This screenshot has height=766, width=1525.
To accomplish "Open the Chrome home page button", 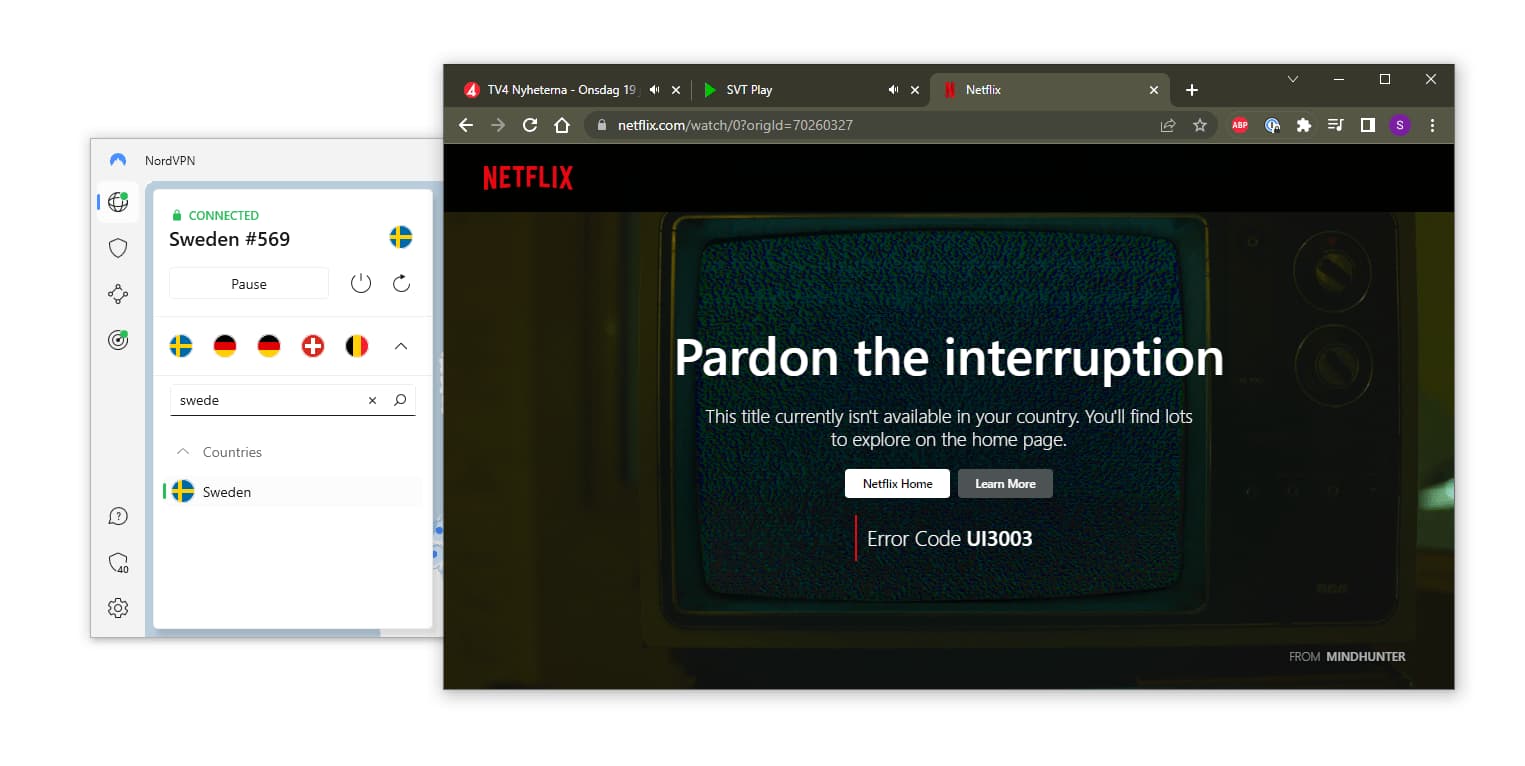I will coord(562,125).
